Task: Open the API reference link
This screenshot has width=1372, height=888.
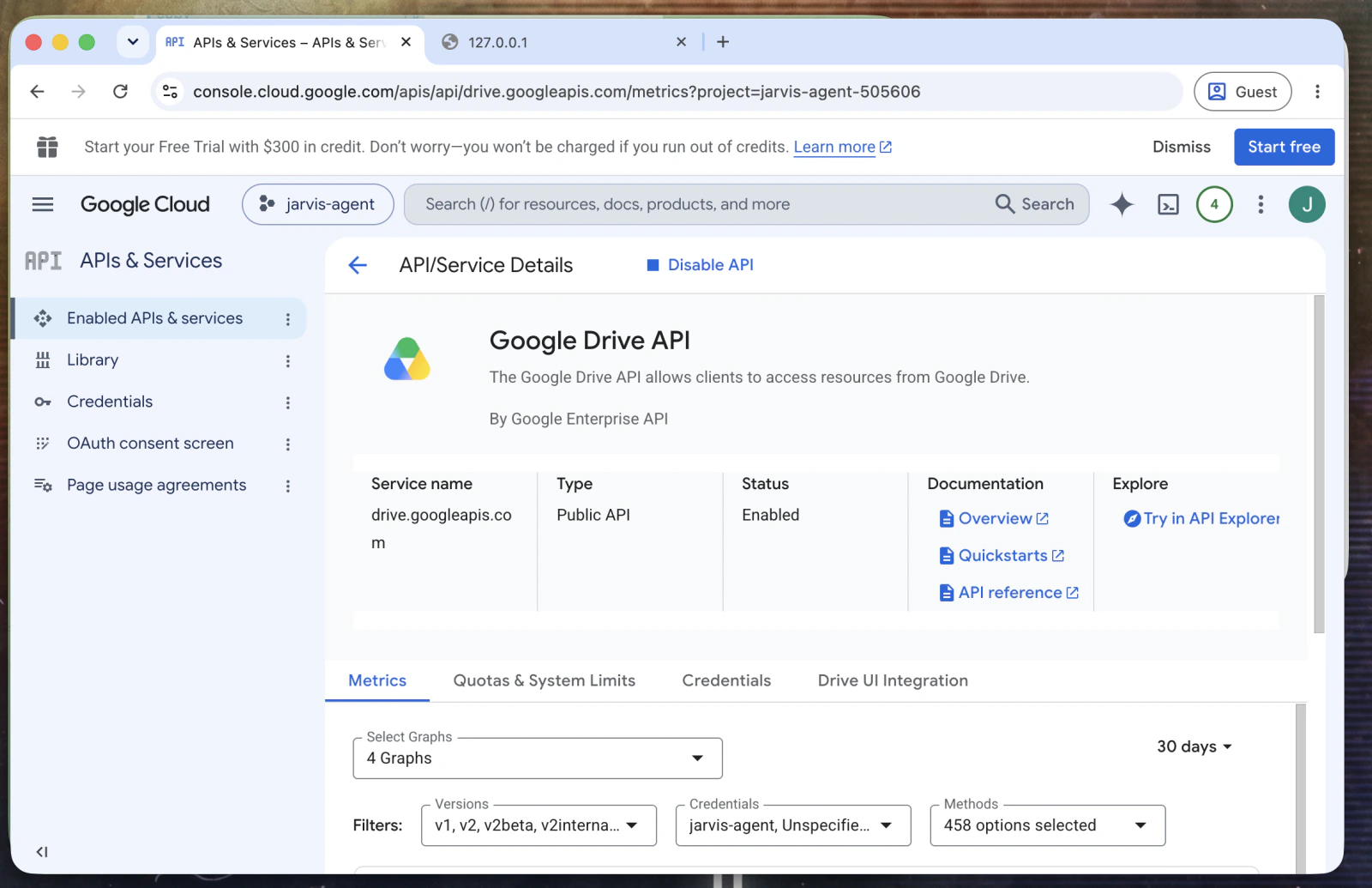Action: pos(1009,592)
